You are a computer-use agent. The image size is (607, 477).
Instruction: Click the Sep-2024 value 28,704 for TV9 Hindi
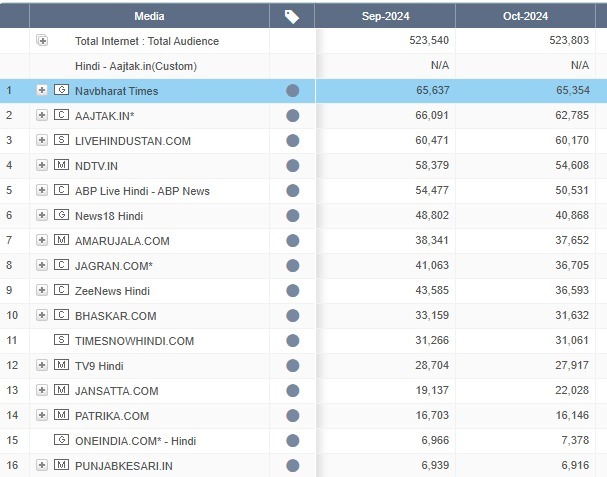432,365
